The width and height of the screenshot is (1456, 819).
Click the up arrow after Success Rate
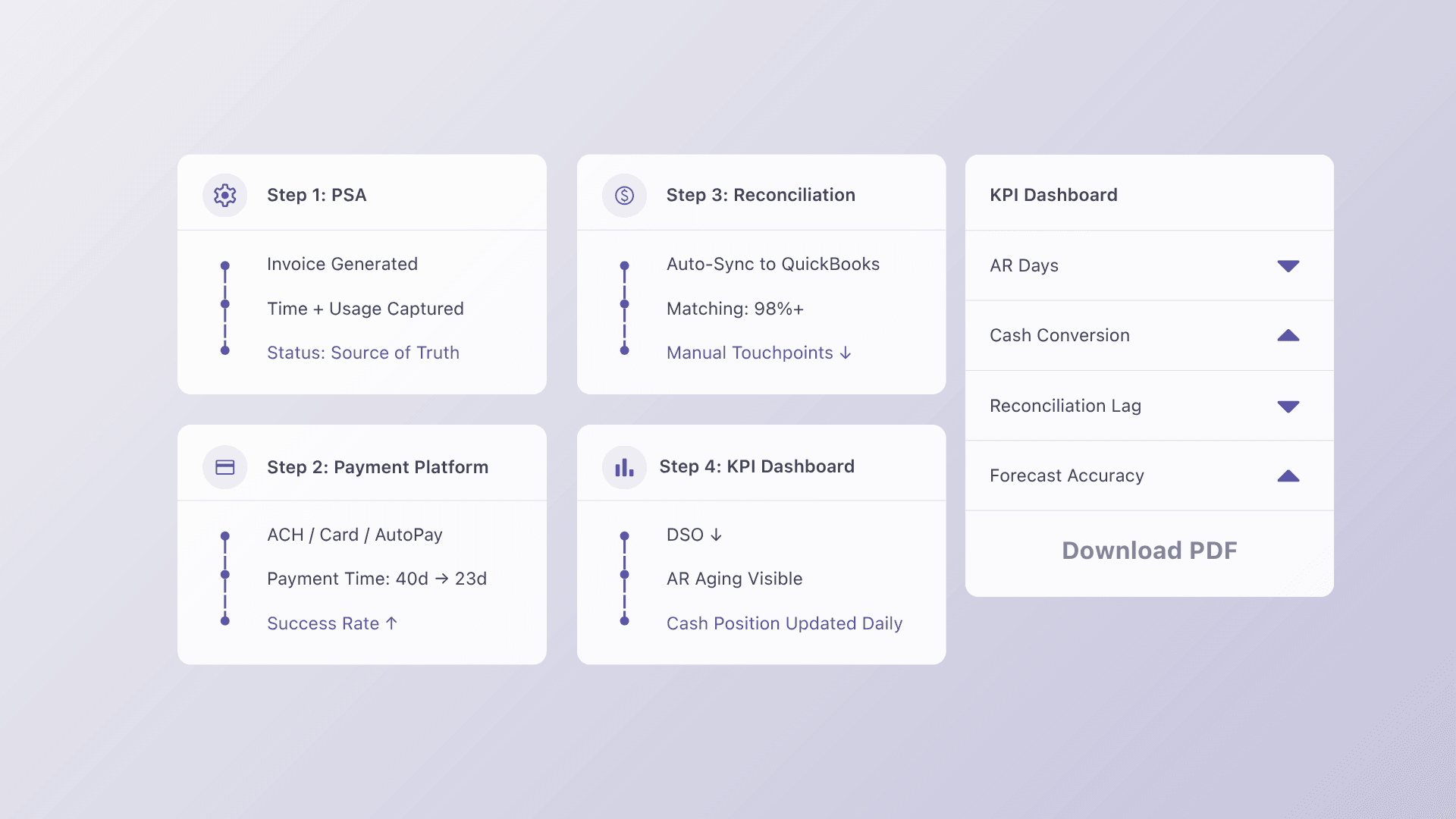[x=391, y=623]
